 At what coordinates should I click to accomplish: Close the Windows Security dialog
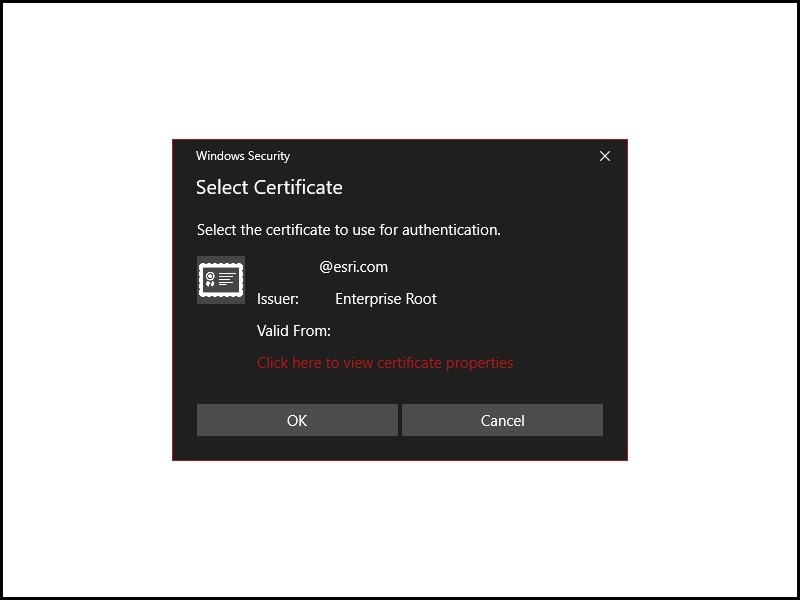(605, 156)
